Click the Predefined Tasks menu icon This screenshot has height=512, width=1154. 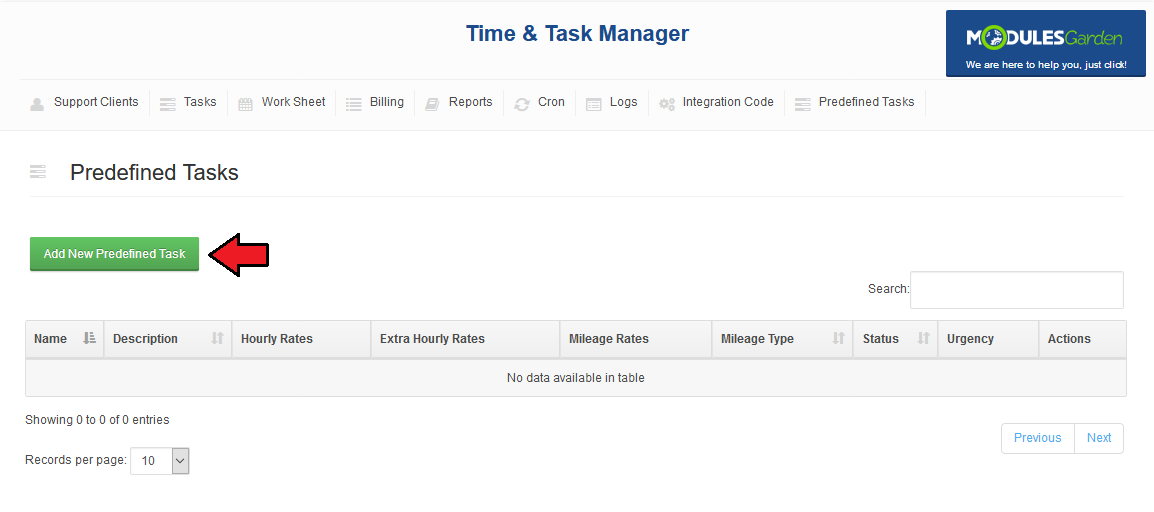(802, 104)
